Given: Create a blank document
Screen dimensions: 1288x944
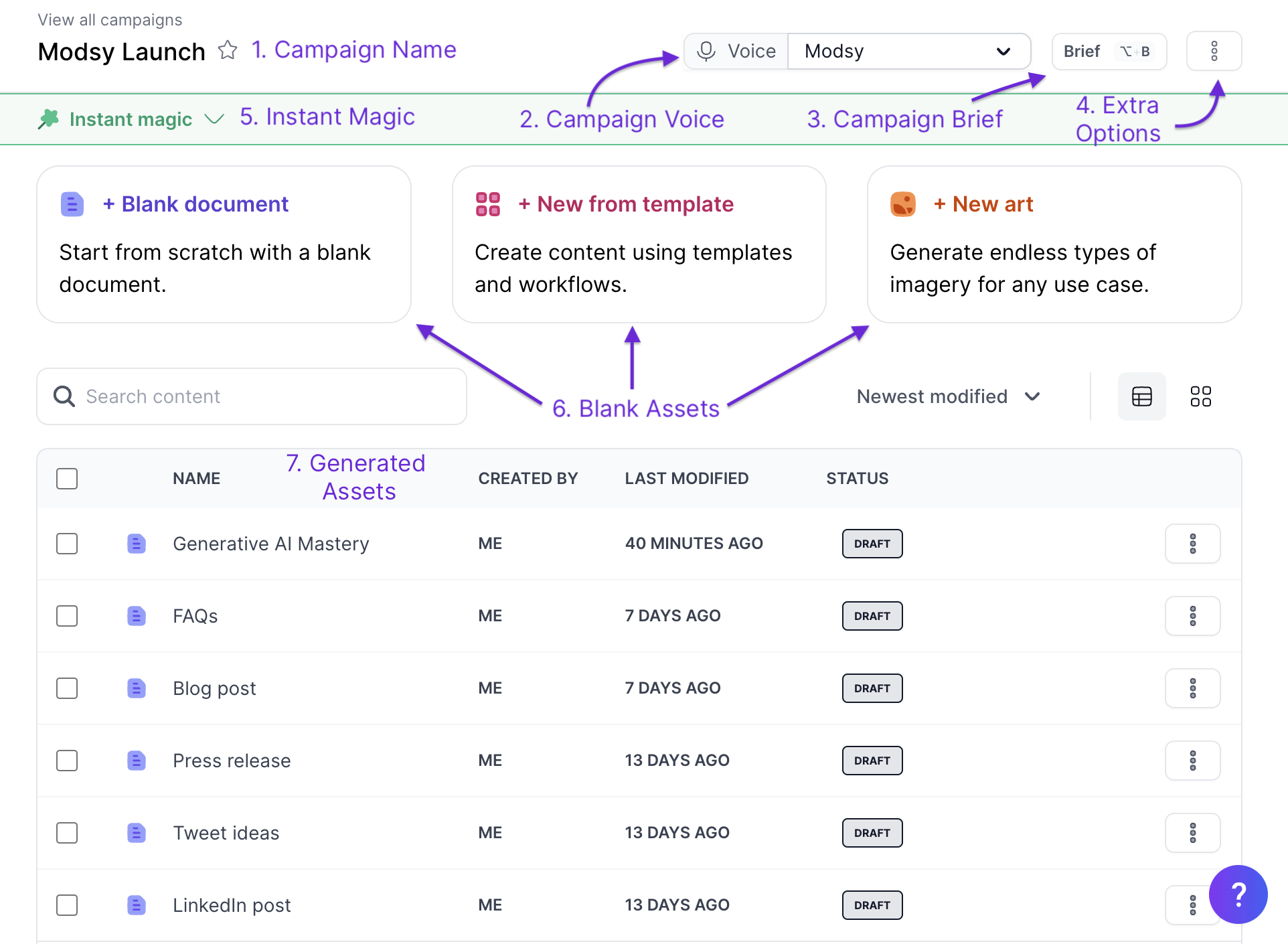Looking at the screenshot, I should pyautogui.click(x=224, y=244).
